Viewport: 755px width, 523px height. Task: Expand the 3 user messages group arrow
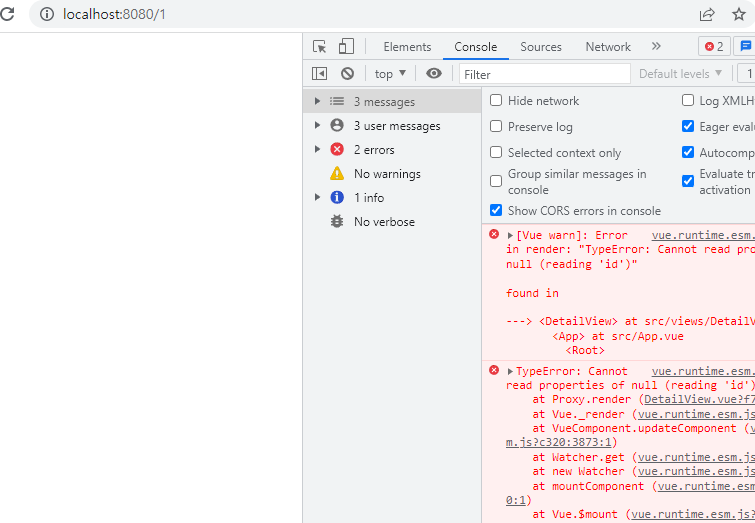click(x=317, y=125)
